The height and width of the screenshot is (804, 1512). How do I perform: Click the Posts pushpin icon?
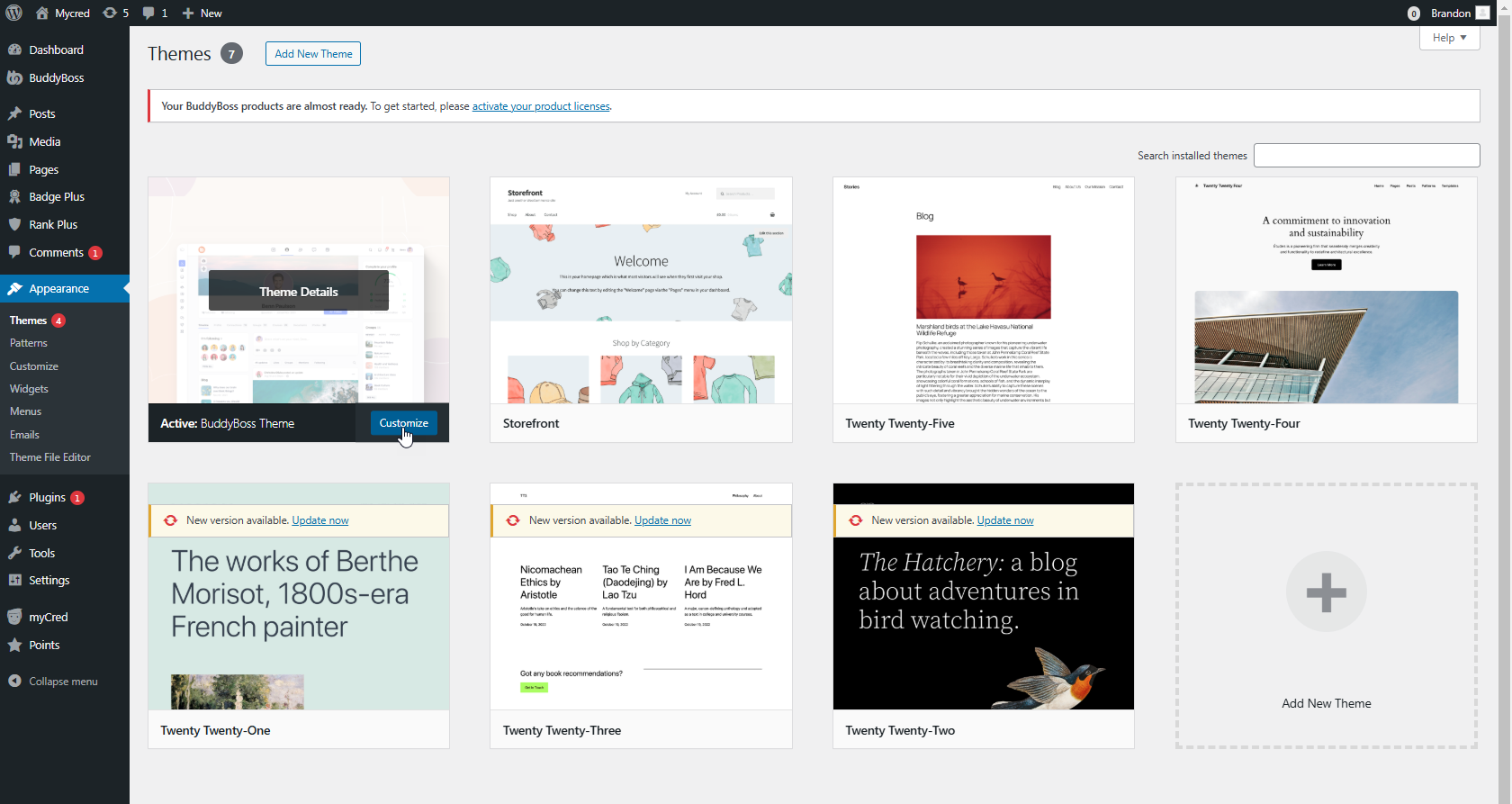pos(14,113)
